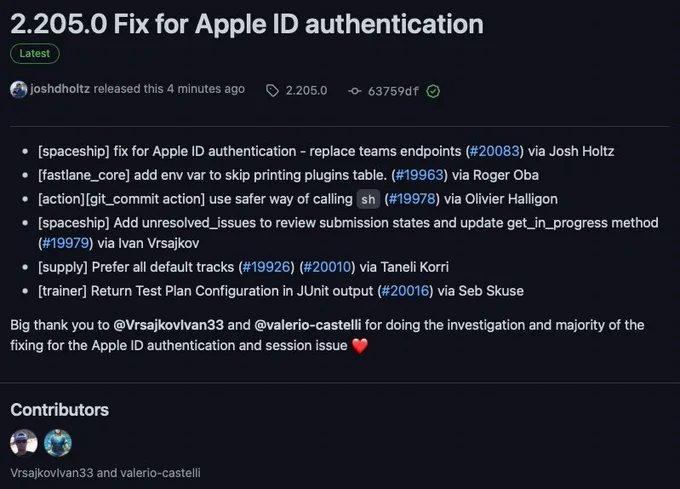Open pull request #19979

point(65,243)
